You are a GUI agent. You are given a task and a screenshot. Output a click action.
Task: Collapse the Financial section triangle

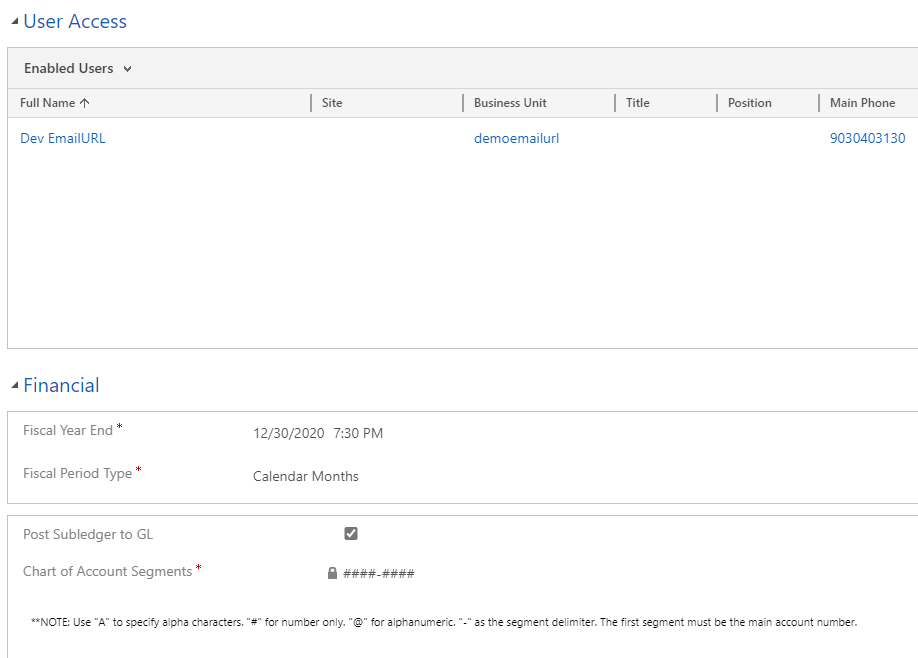(15, 385)
